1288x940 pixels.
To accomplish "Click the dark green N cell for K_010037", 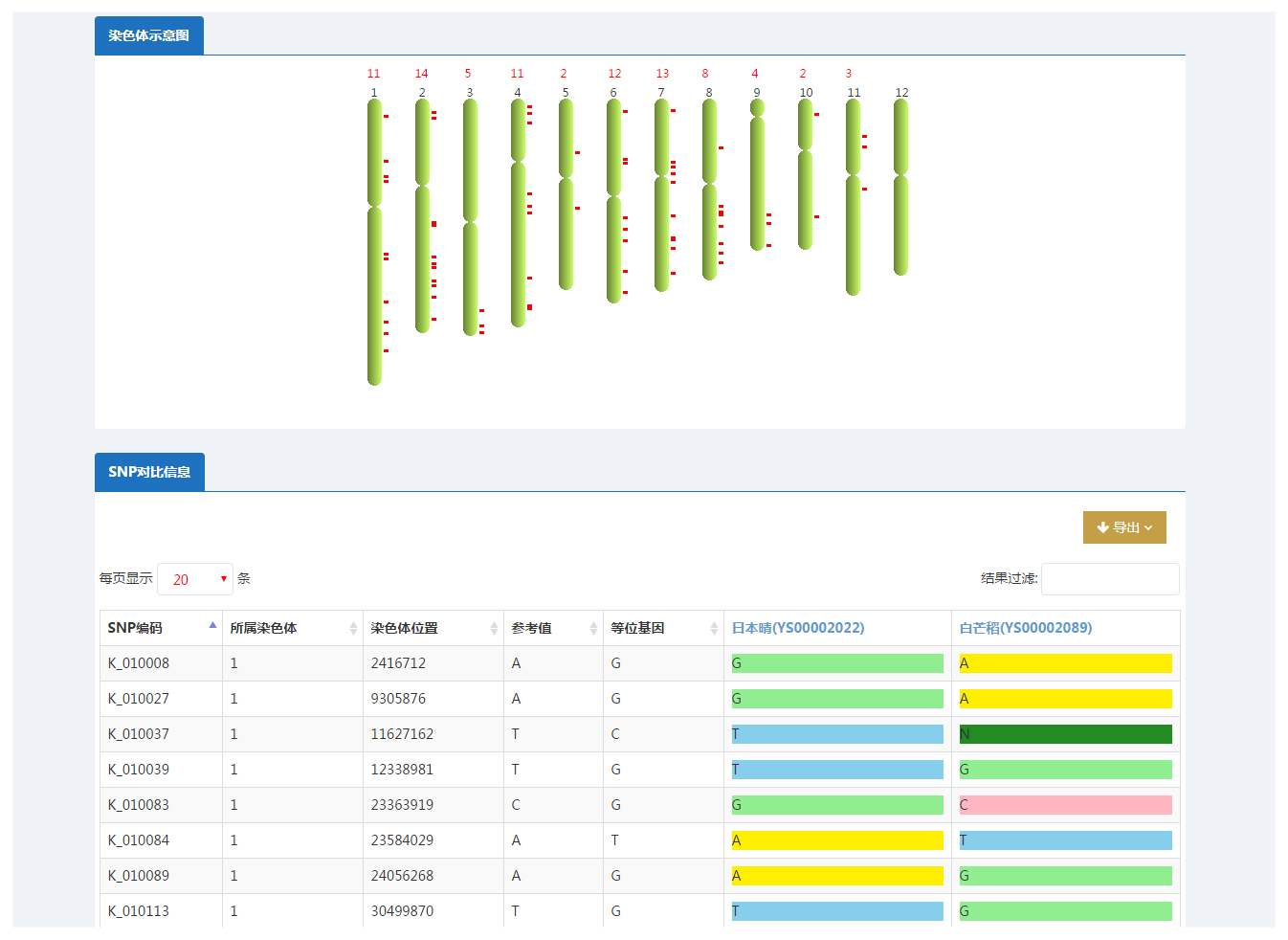I will 1065,734.
